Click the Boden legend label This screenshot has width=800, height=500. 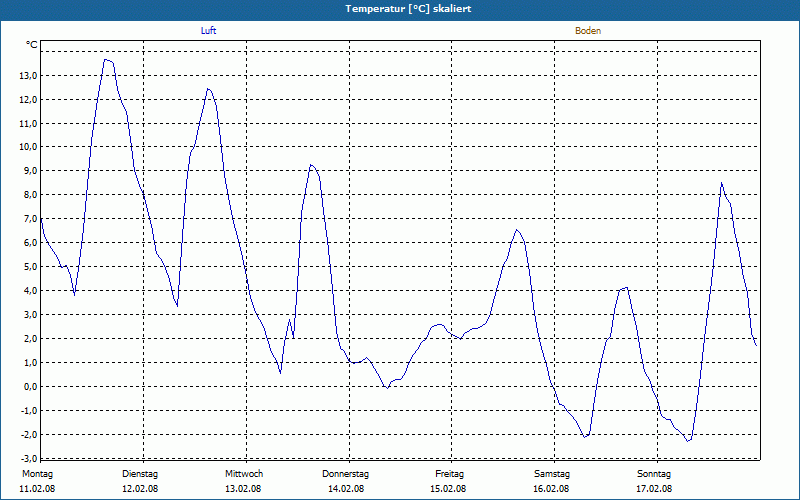pyautogui.click(x=588, y=31)
